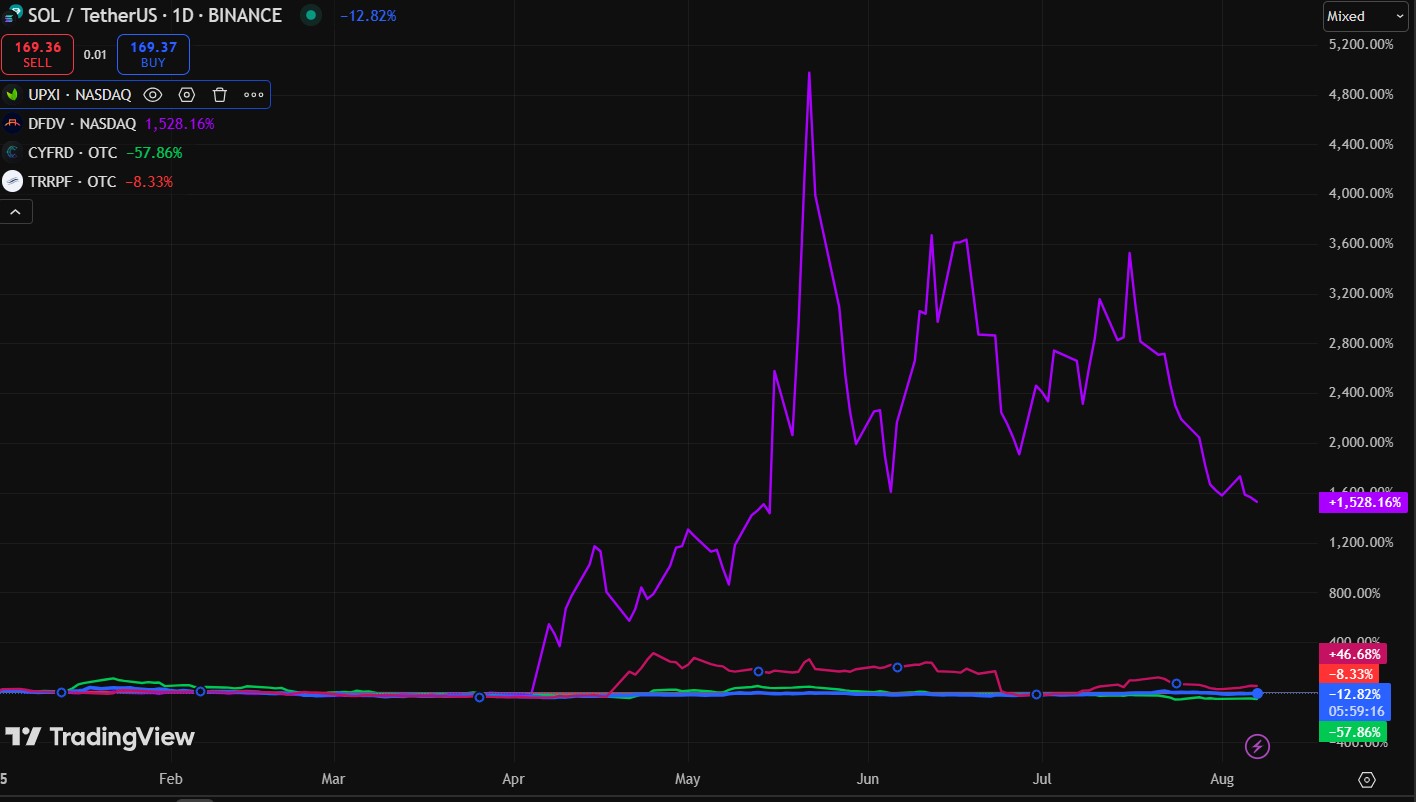Screen dimensions: 1416x802
Task: Open the chart settings gear in the corner
Action: (x=1367, y=780)
